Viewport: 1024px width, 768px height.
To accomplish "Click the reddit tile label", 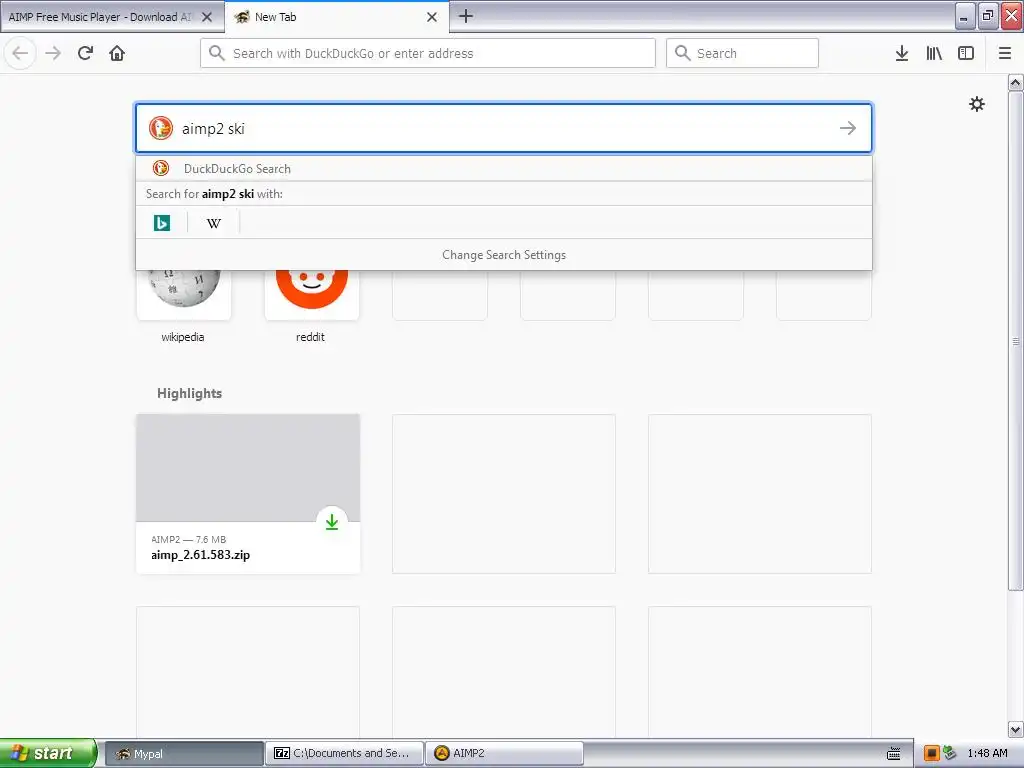I will coord(310,337).
